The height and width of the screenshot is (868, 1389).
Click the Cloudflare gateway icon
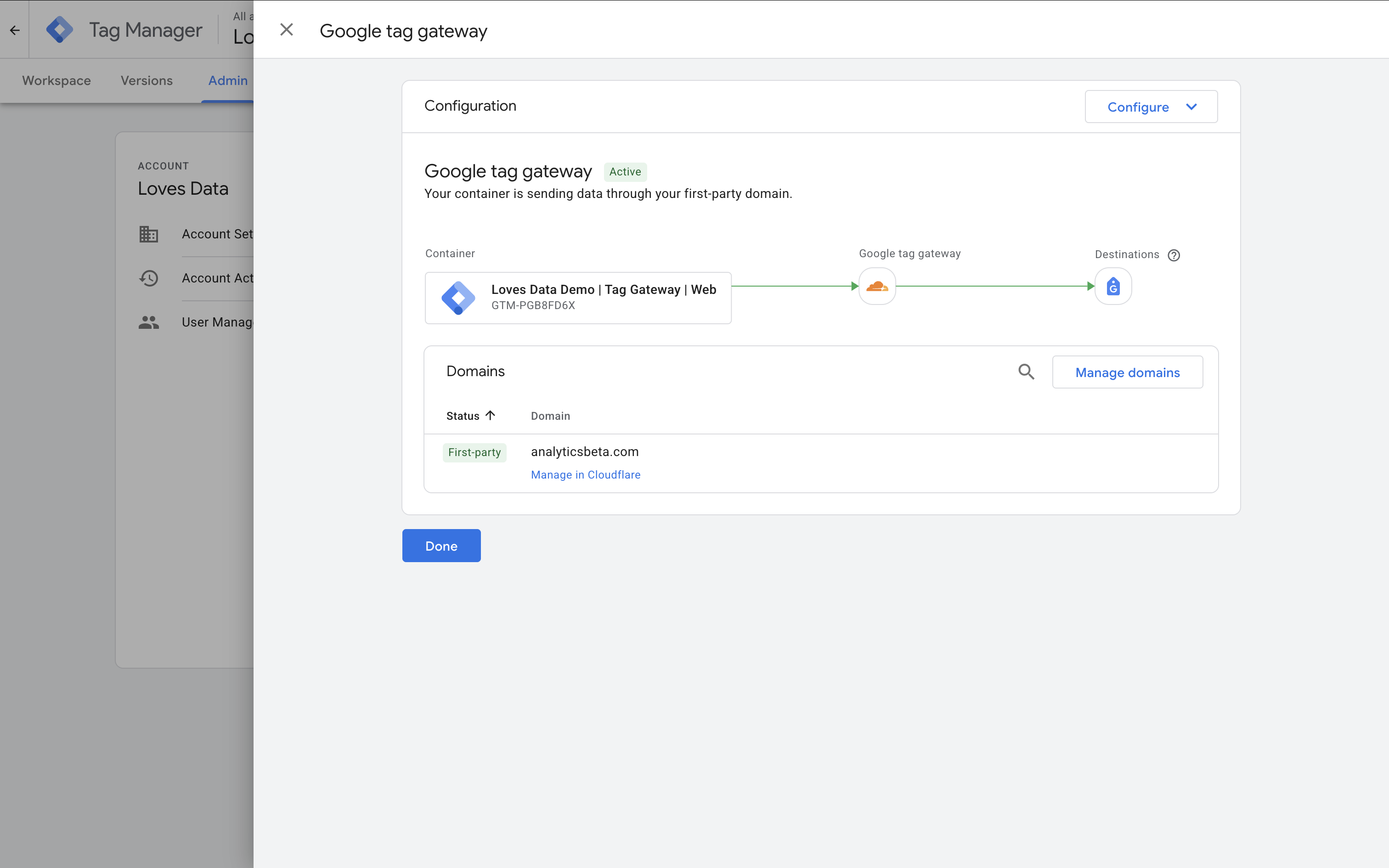click(x=877, y=286)
